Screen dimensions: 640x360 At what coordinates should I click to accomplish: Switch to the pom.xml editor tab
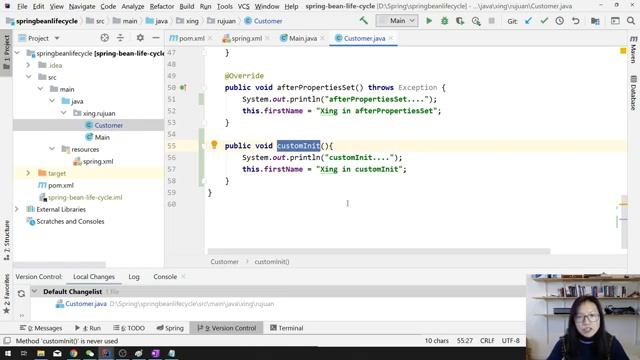[x=187, y=38]
